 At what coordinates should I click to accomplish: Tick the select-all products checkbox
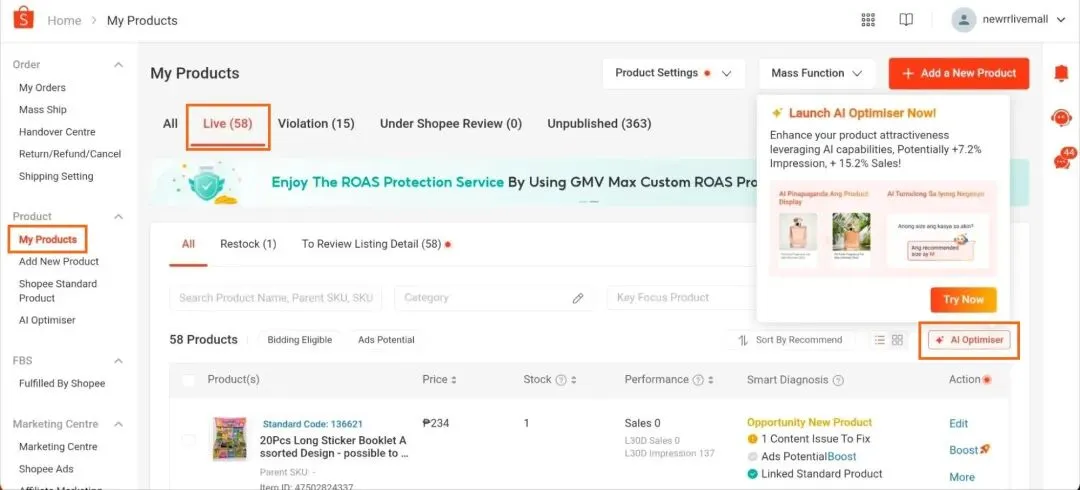(189, 380)
